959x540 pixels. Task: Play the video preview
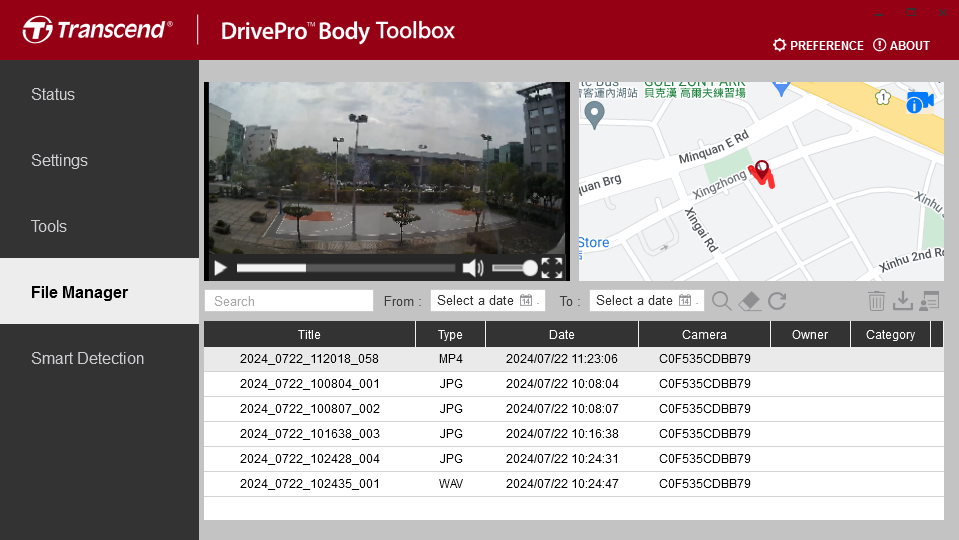(x=220, y=268)
